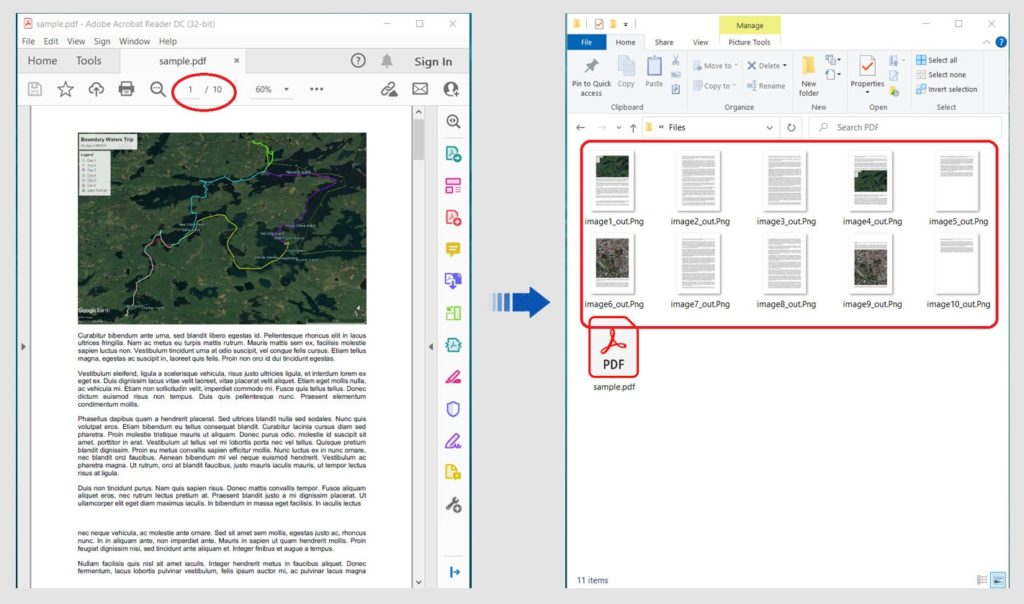Switch to the Picture Tools ribbon tab
The image size is (1024, 604).
(x=748, y=44)
